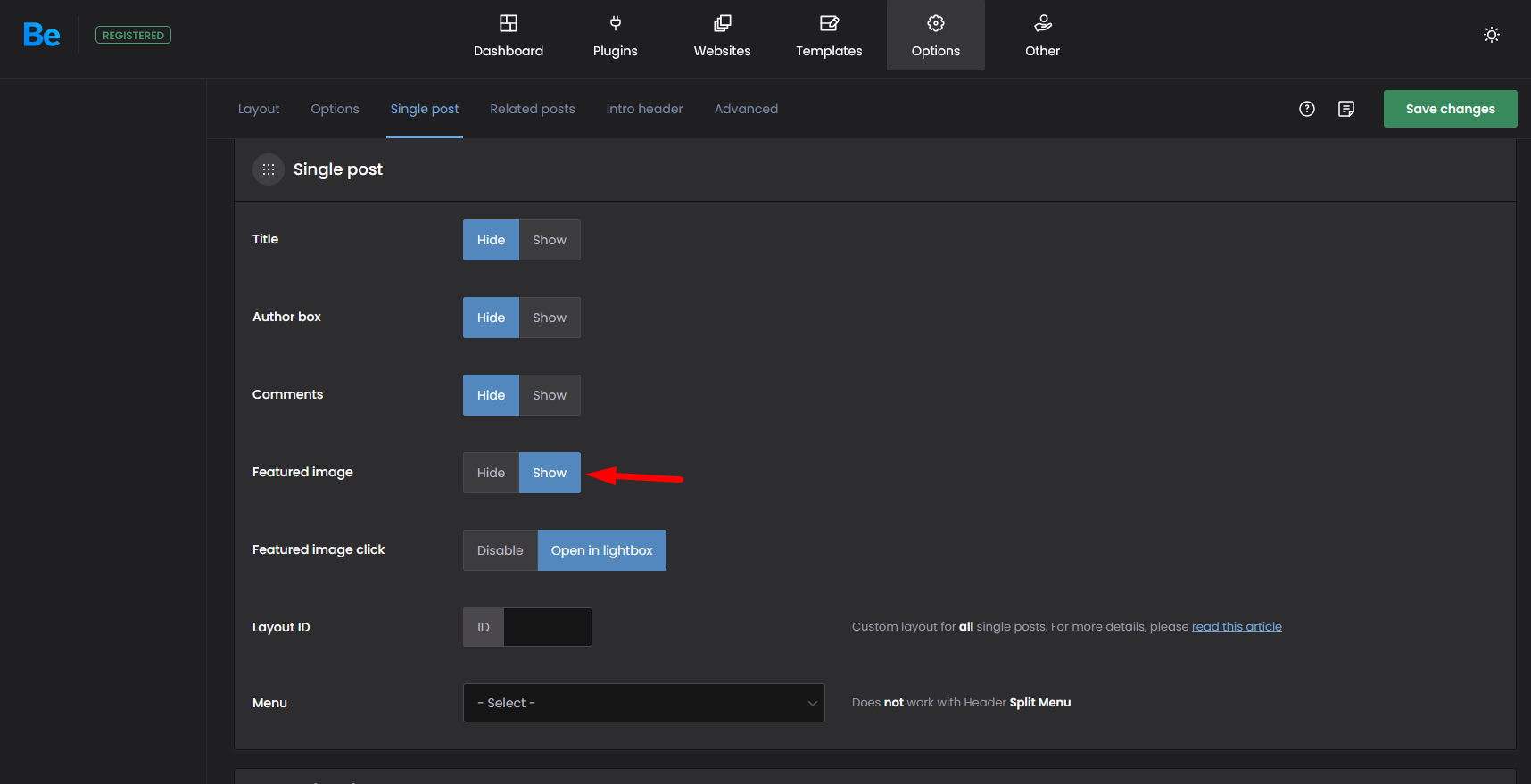1531x784 pixels.
Task: Go to the Related posts tab
Action: pyautogui.click(x=533, y=109)
